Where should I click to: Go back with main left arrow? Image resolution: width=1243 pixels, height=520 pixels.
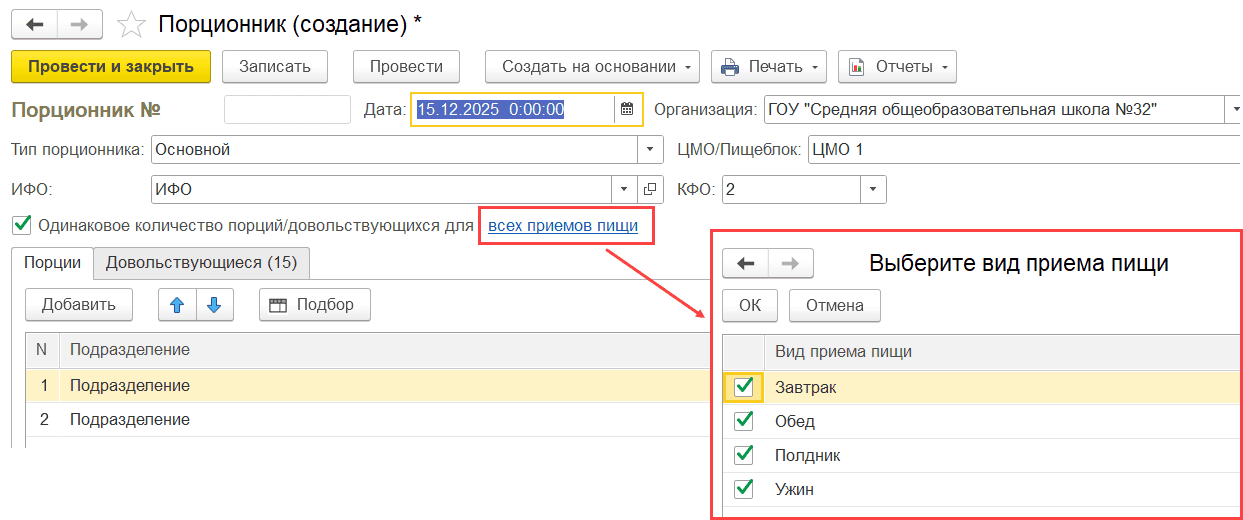[35, 23]
